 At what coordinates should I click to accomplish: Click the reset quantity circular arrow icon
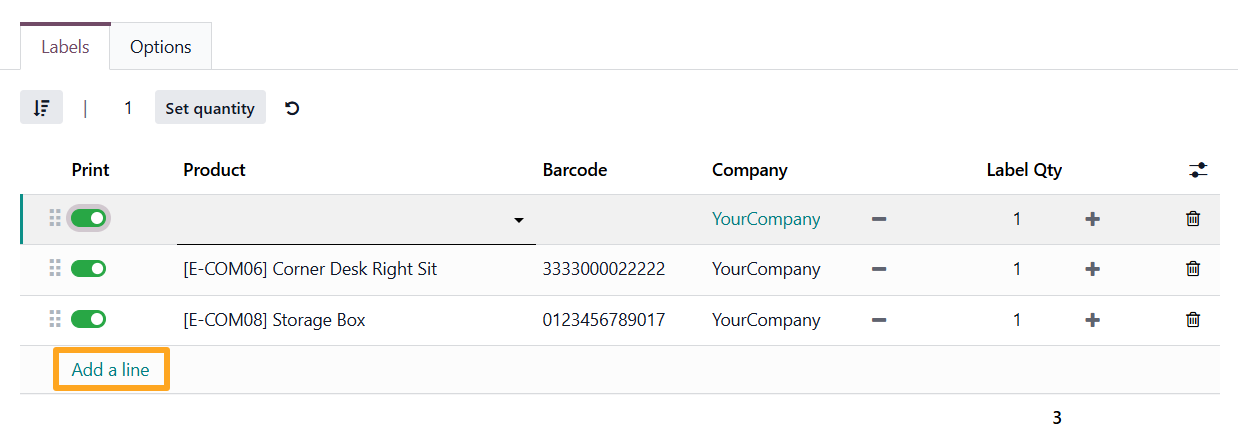(x=292, y=108)
